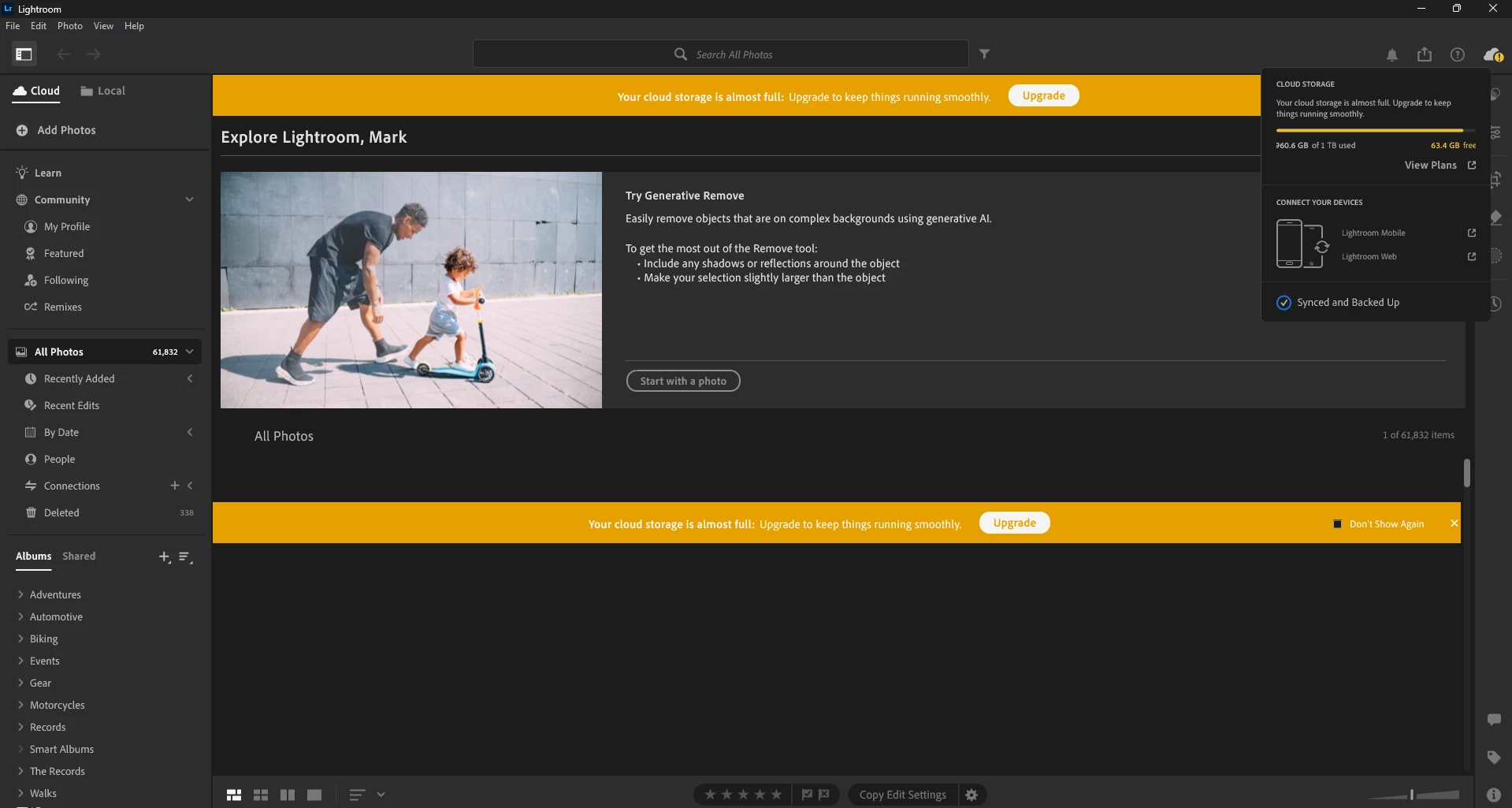This screenshot has width=1512, height=808.
Task: Click the share/export icon
Action: click(x=1425, y=54)
